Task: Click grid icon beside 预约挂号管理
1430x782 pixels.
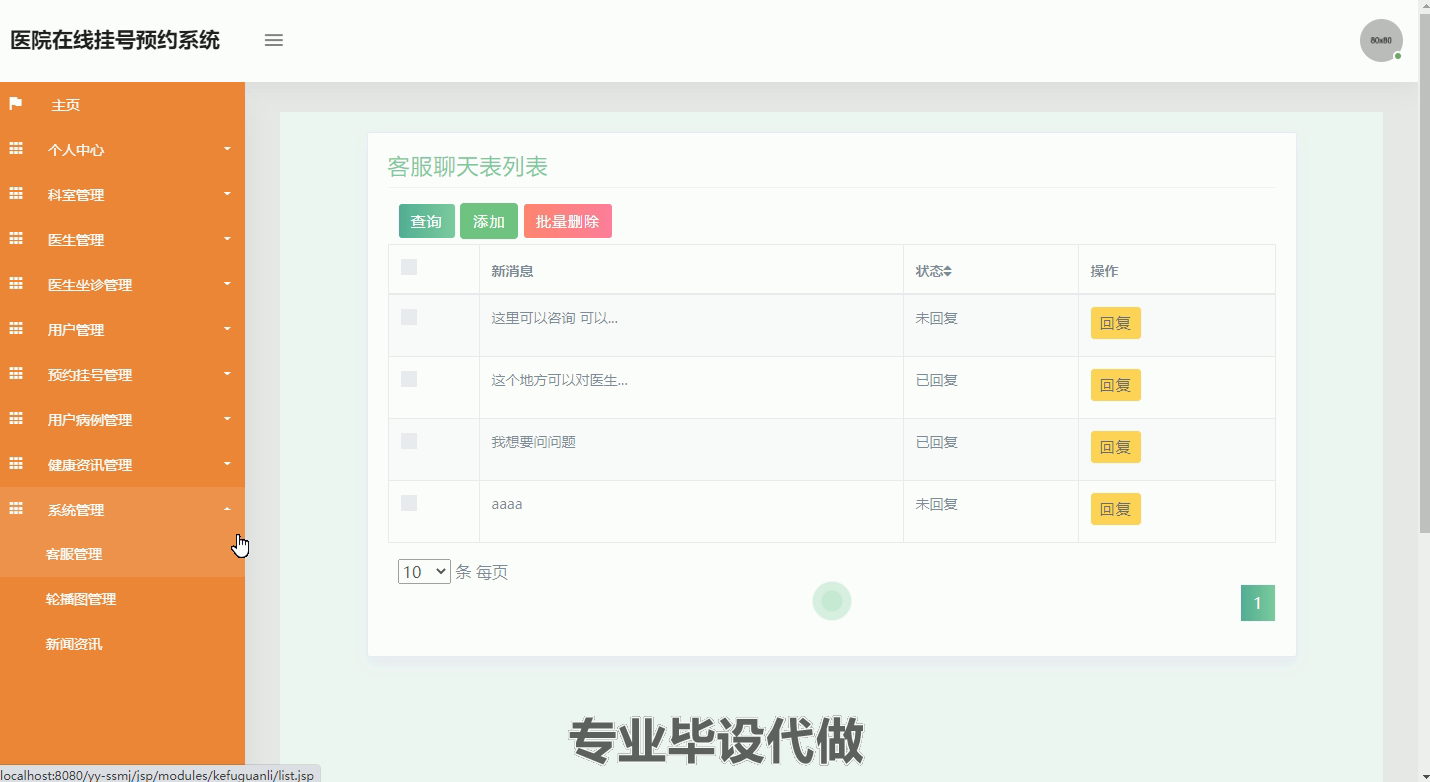Action: pos(16,374)
